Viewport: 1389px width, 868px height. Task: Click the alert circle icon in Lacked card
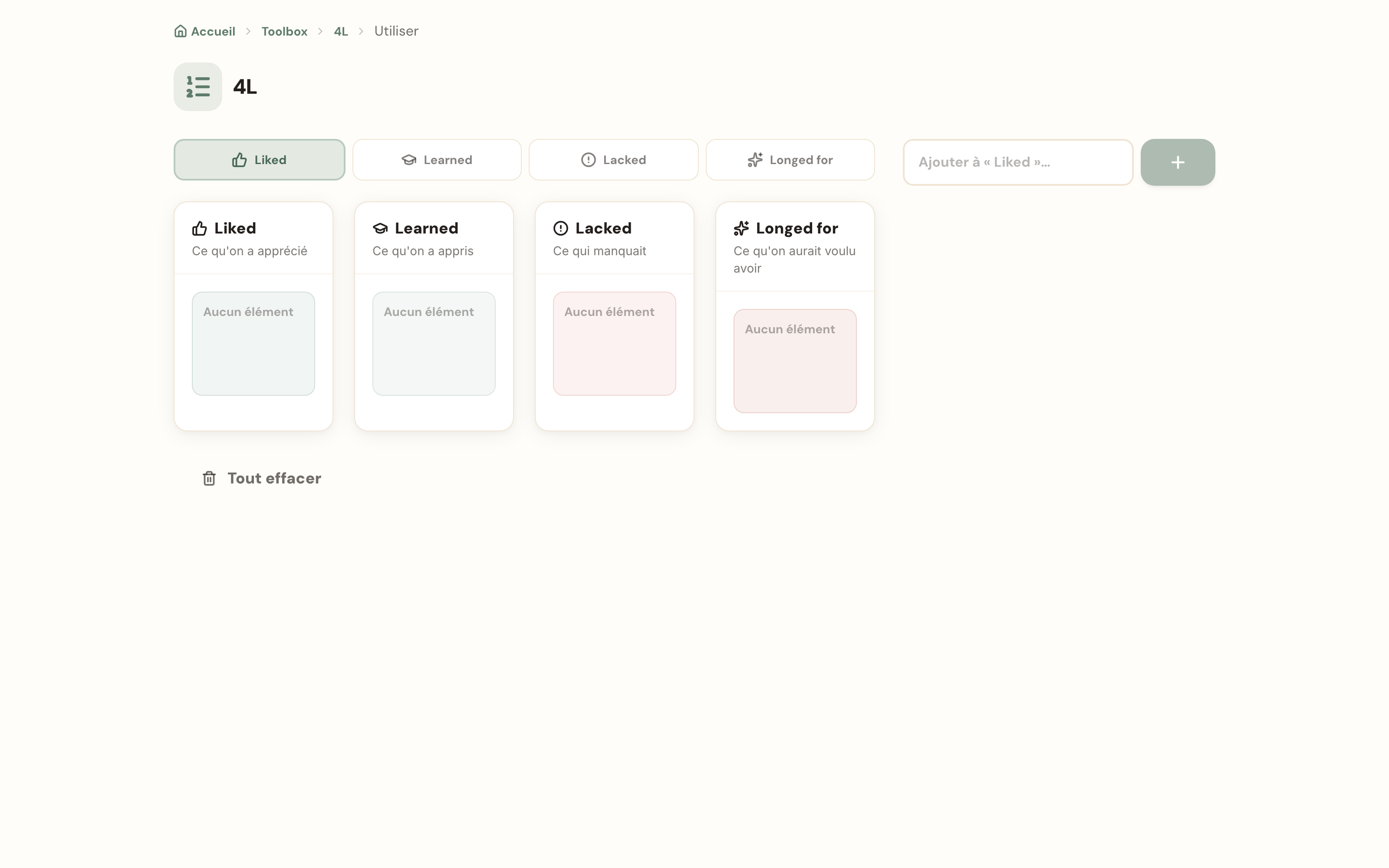pos(561,228)
